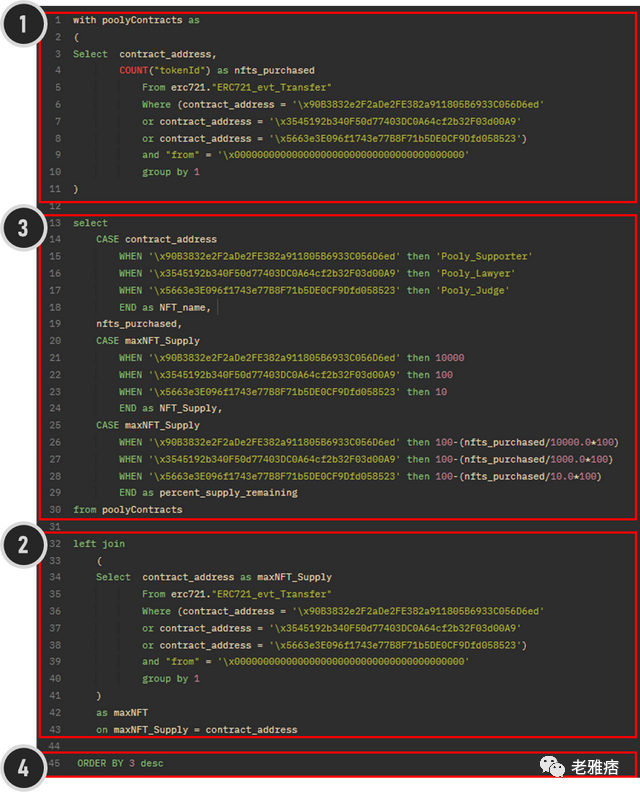640x796 pixels.
Task: Click the value 10000 on line 21
Action: pyautogui.click(x=450, y=358)
